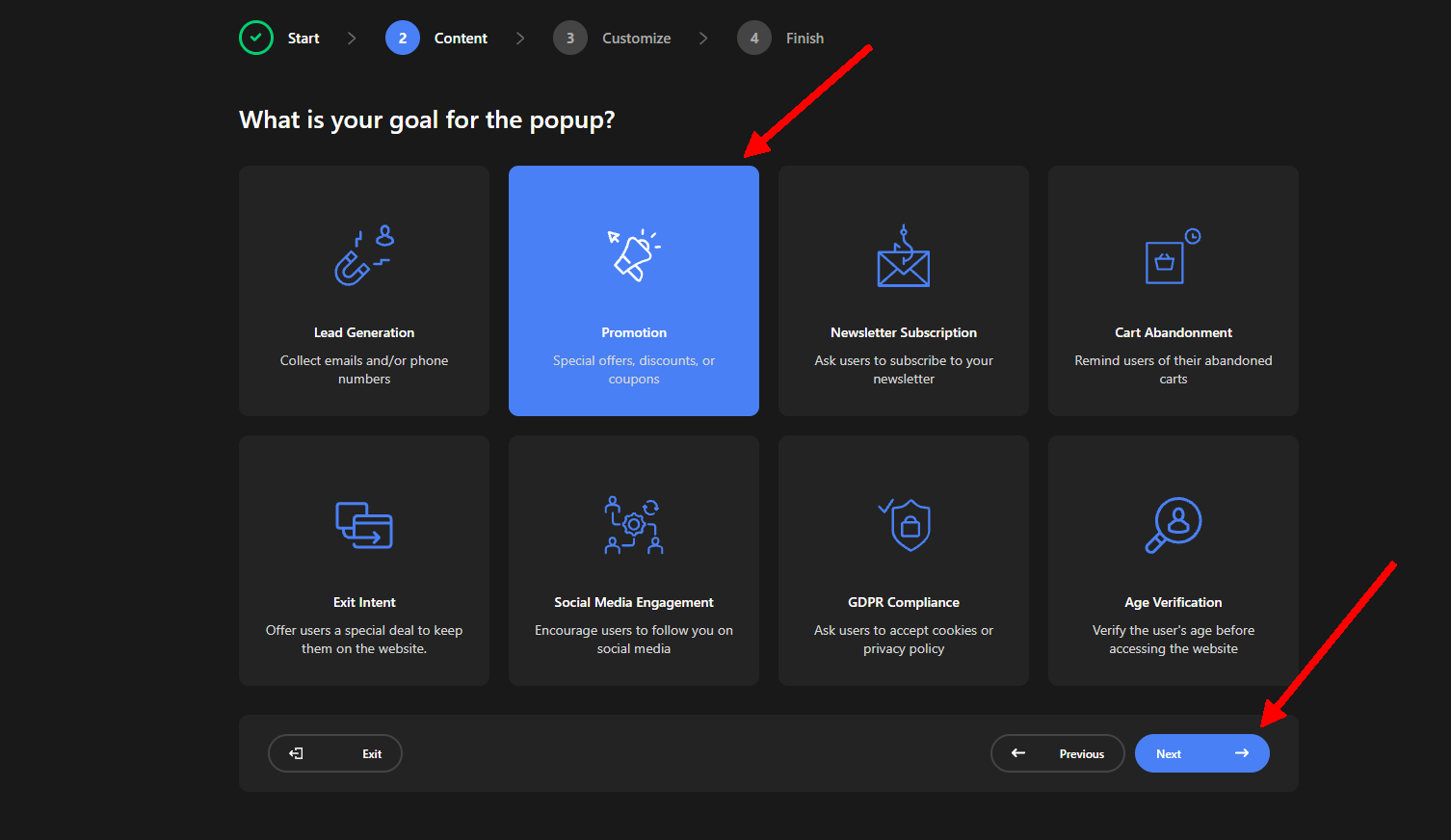
Task: Click the Exit Intent windows icon
Action: [364, 525]
